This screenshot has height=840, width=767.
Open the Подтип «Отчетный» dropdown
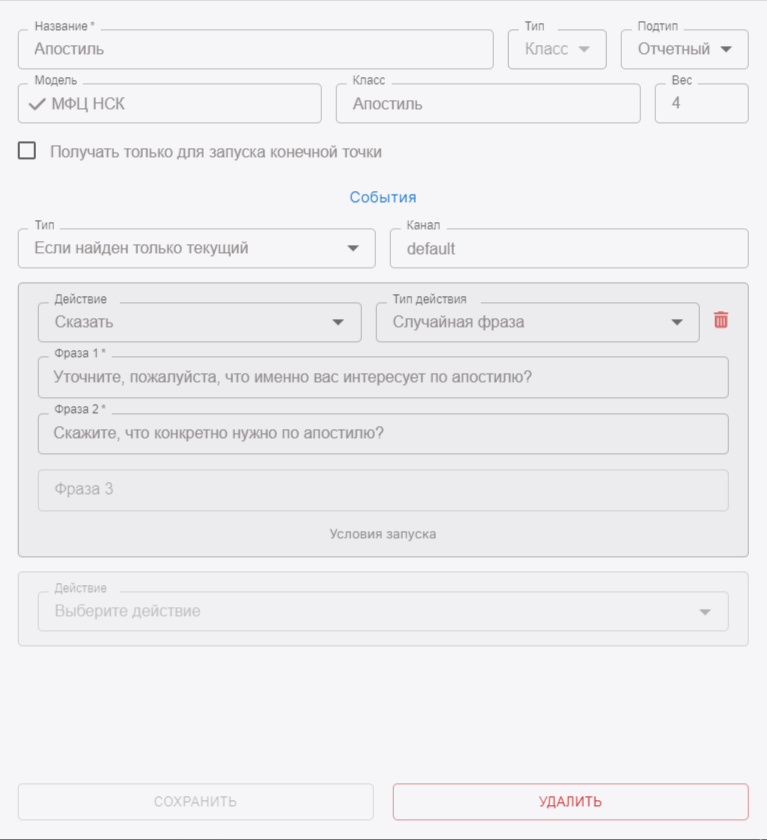click(684, 49)
